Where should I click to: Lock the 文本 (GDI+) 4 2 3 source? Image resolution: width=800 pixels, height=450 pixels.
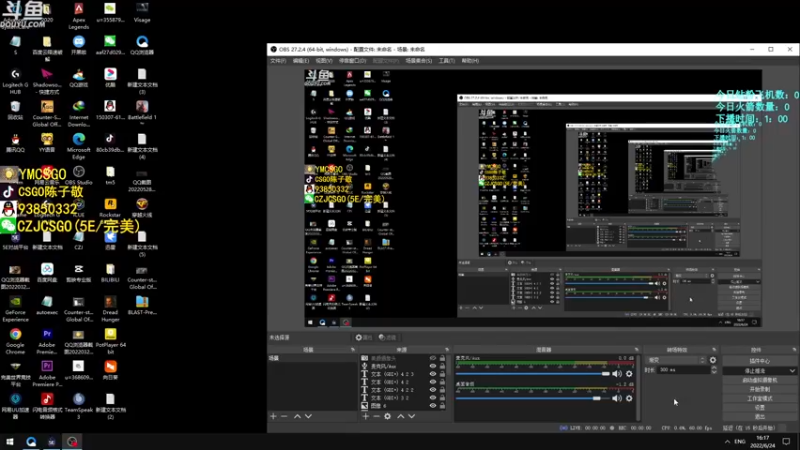[442, 374]
